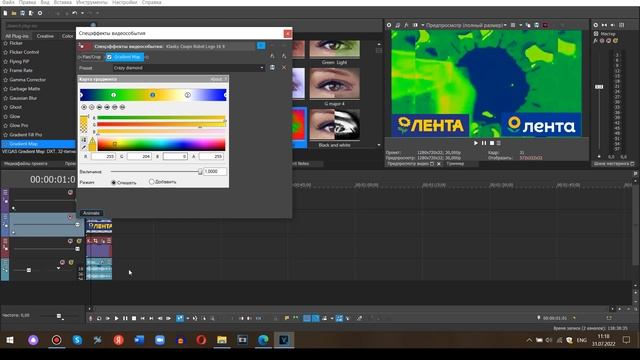Viewport: 640px width, 360px height.
Task: Click the About link in gradient panel
Action: click(x=218, y=79)
